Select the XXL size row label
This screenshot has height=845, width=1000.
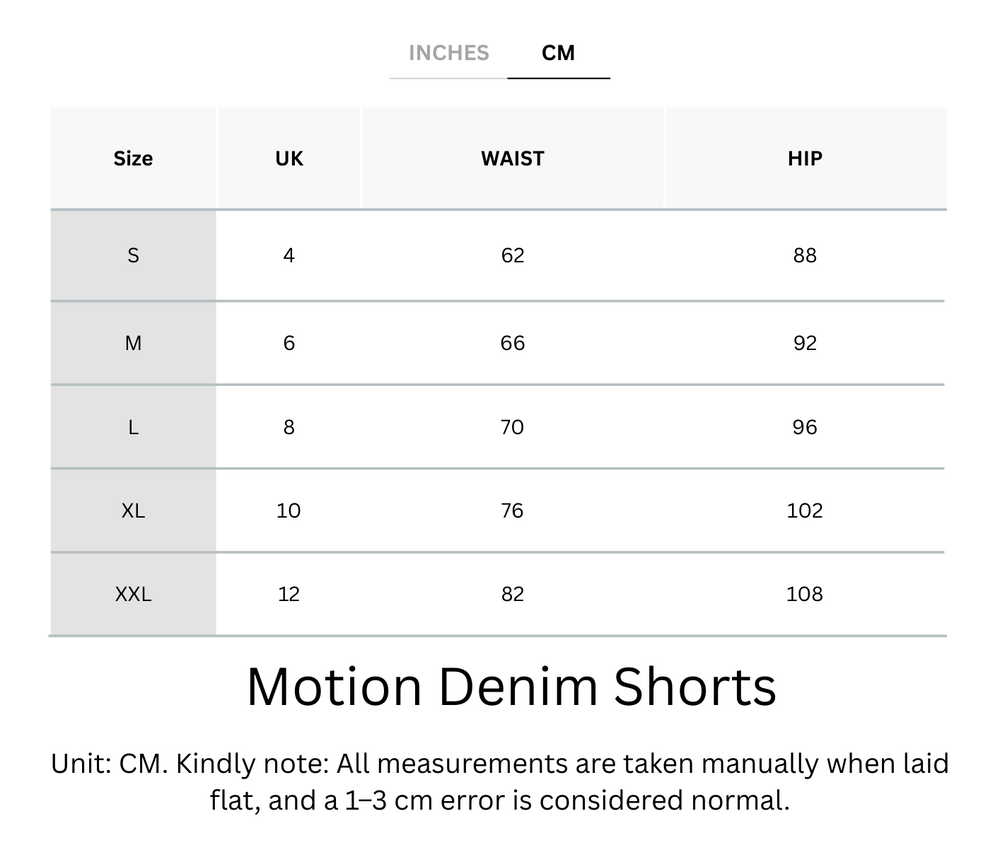(x=133, y=593)
